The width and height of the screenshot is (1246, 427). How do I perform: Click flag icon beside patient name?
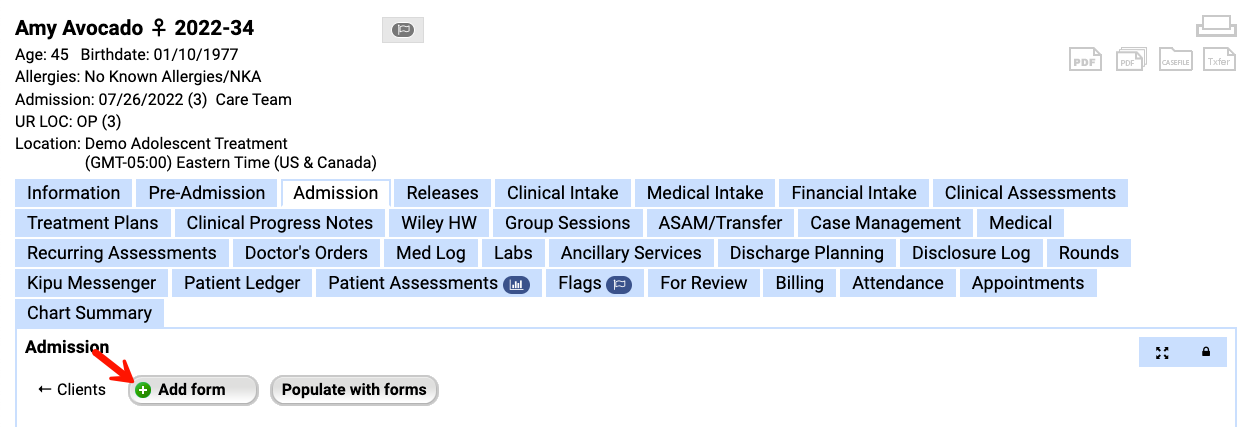pos(403,30)
